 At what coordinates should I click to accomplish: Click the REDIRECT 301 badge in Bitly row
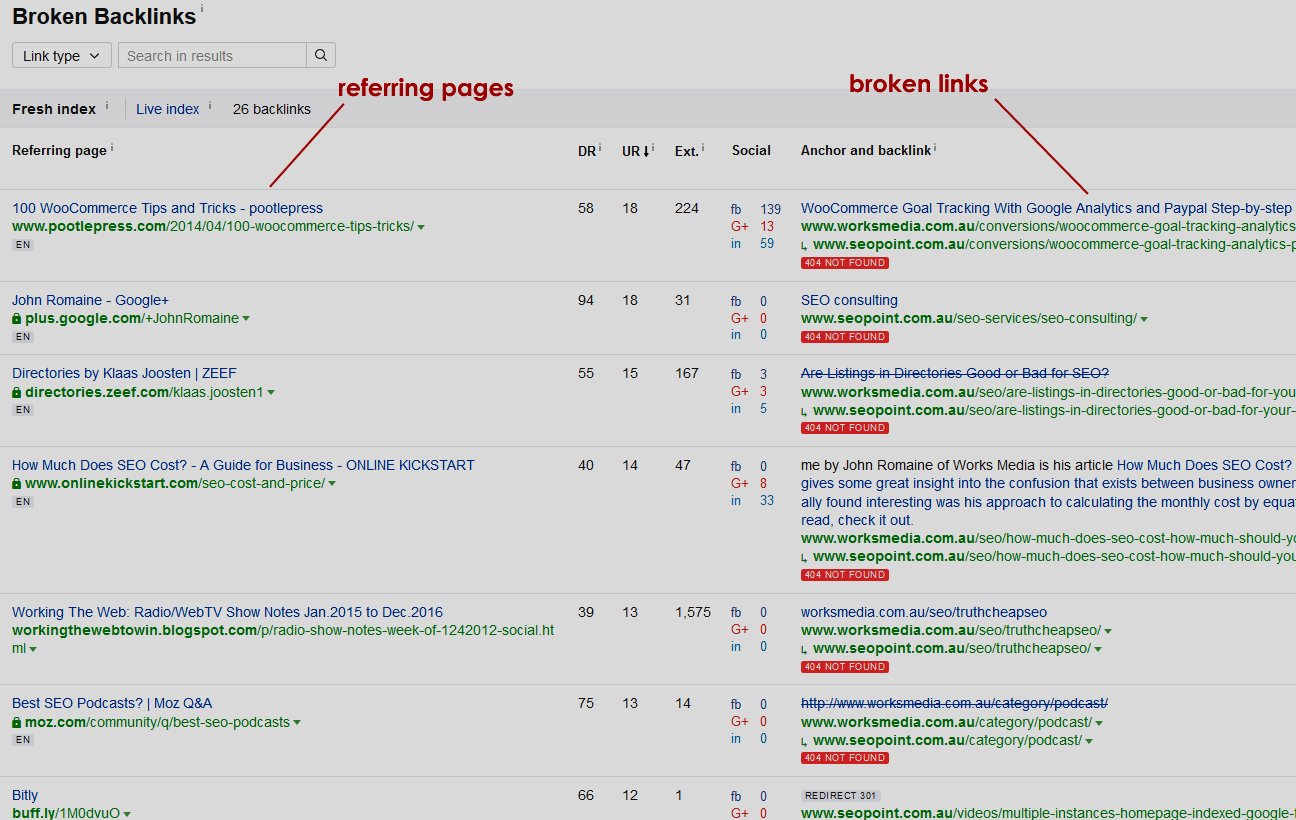(841, 796)
